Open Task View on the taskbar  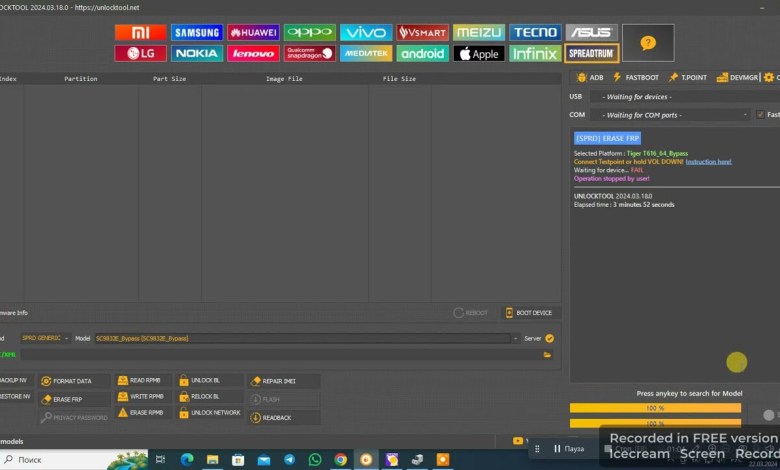click(x=160, y=460)
